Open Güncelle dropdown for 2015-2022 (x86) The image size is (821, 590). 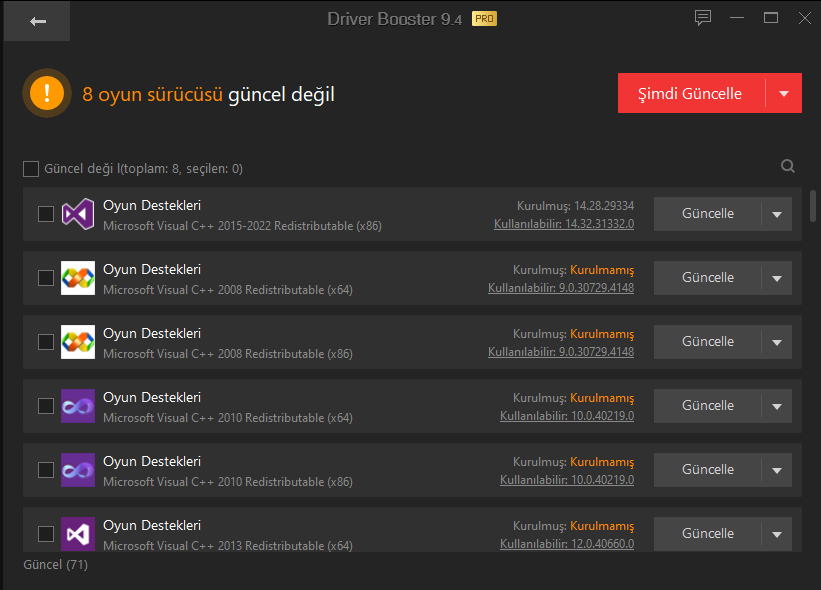coord(777,214)
